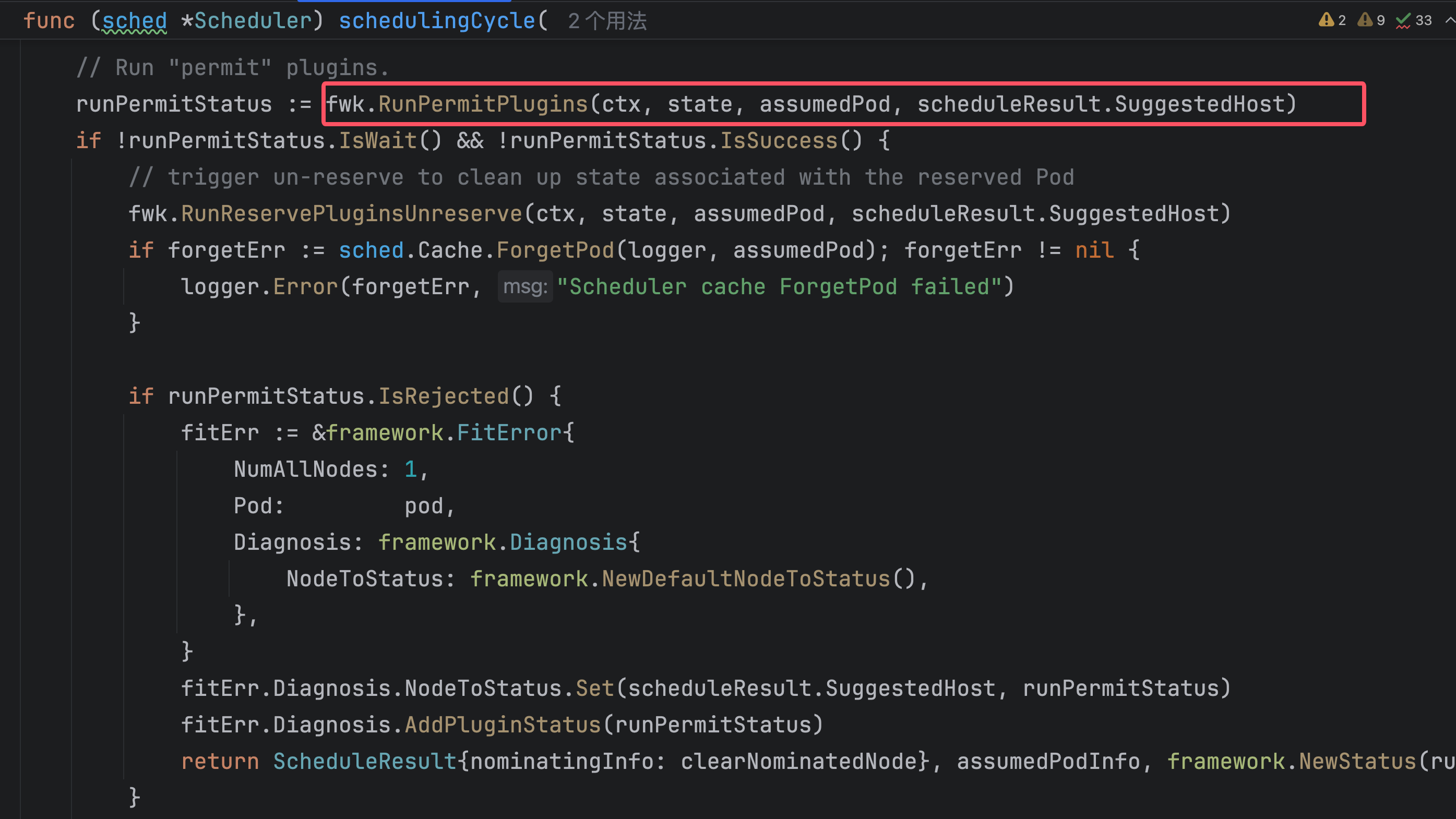Click the weak warning icon showing 9

[1365, 20]
